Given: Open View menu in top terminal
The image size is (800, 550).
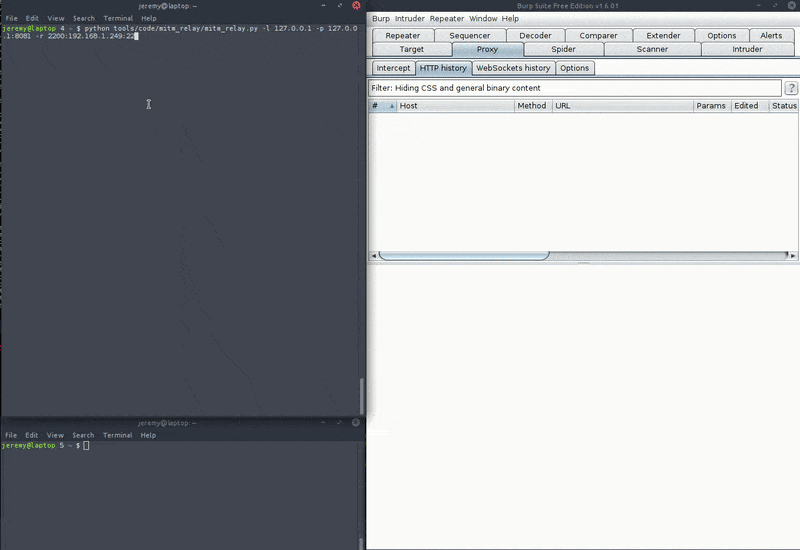Looking at the screenshot, I should [x=56, y=18].
